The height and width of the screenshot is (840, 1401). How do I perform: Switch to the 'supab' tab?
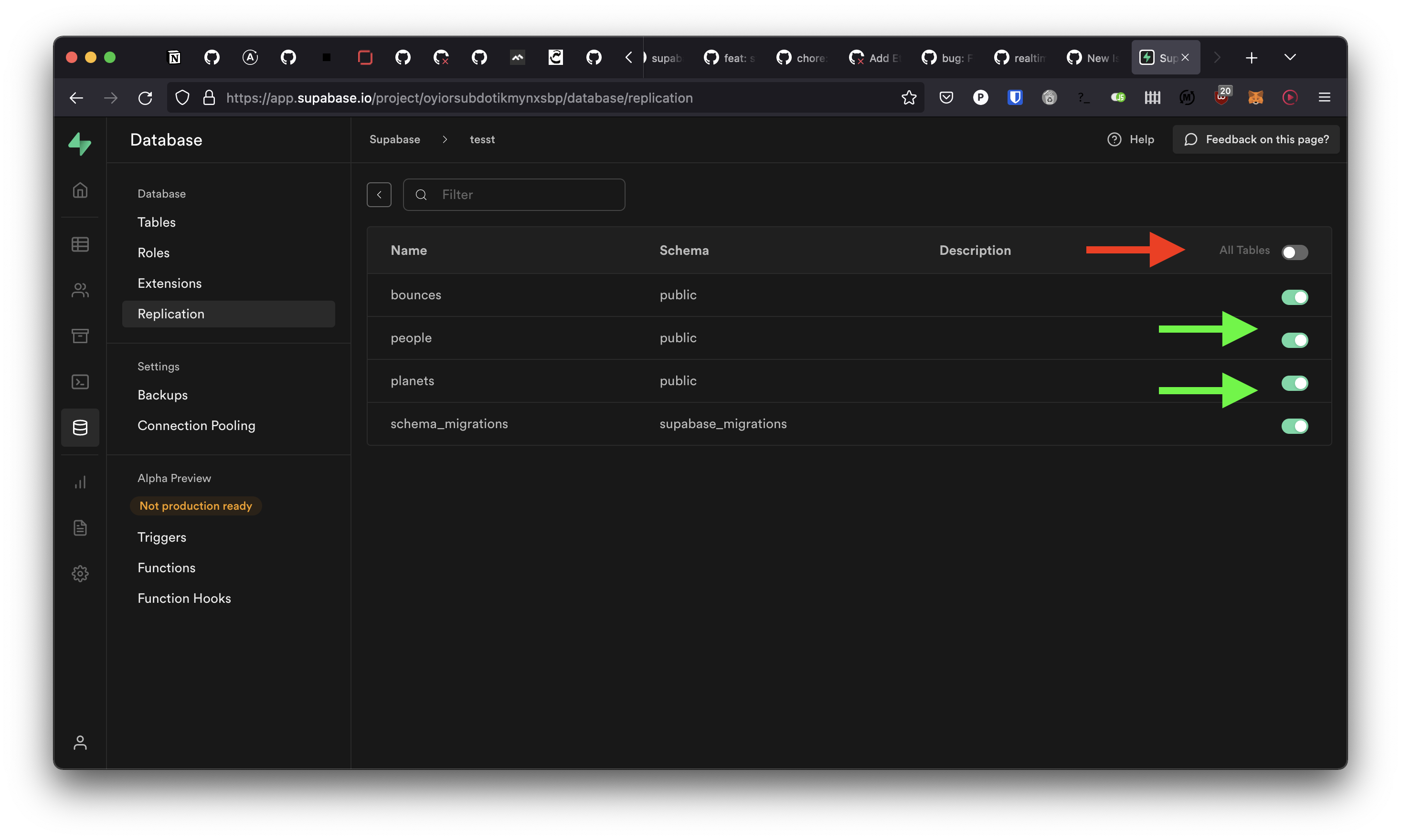[x=664, y=58]
